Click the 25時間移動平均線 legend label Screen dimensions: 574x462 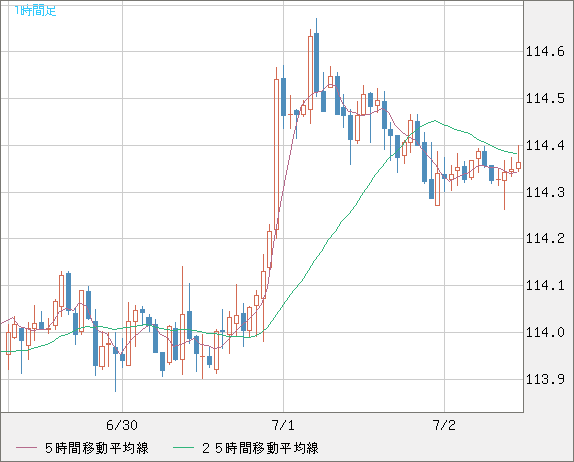coord(260,448)
